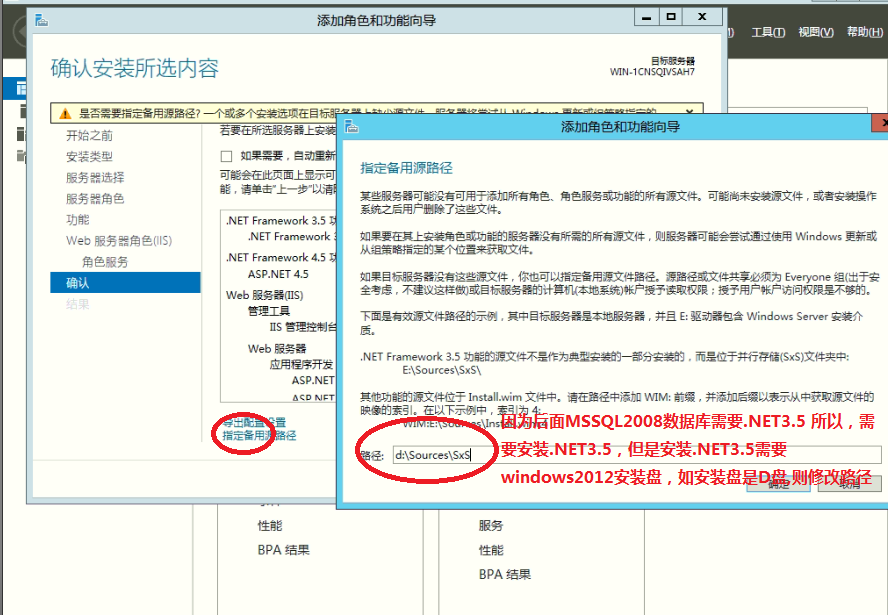Click the yellow warning triangle icon
Screen dimensions: 888x615
coord(65,114)
